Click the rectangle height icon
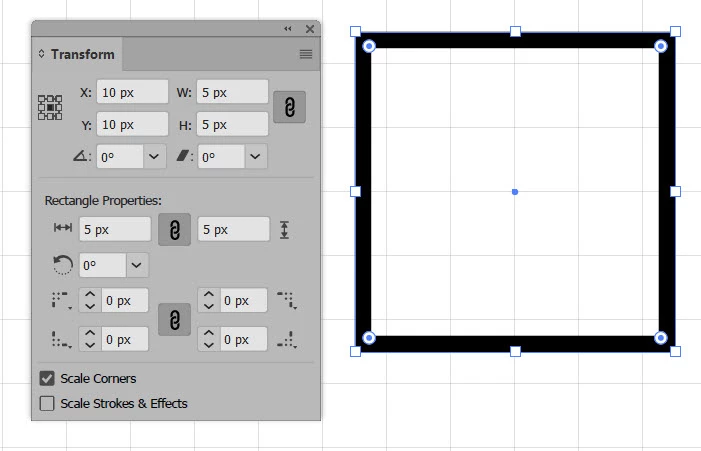Screen dimensions: 701x451 point(284,230)
